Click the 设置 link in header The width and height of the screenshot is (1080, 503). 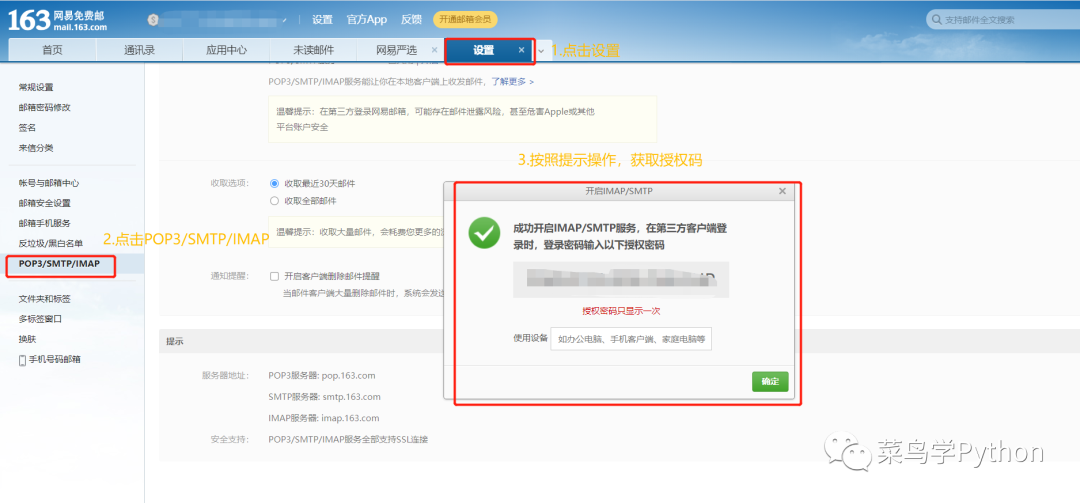(x=322, y=20)
